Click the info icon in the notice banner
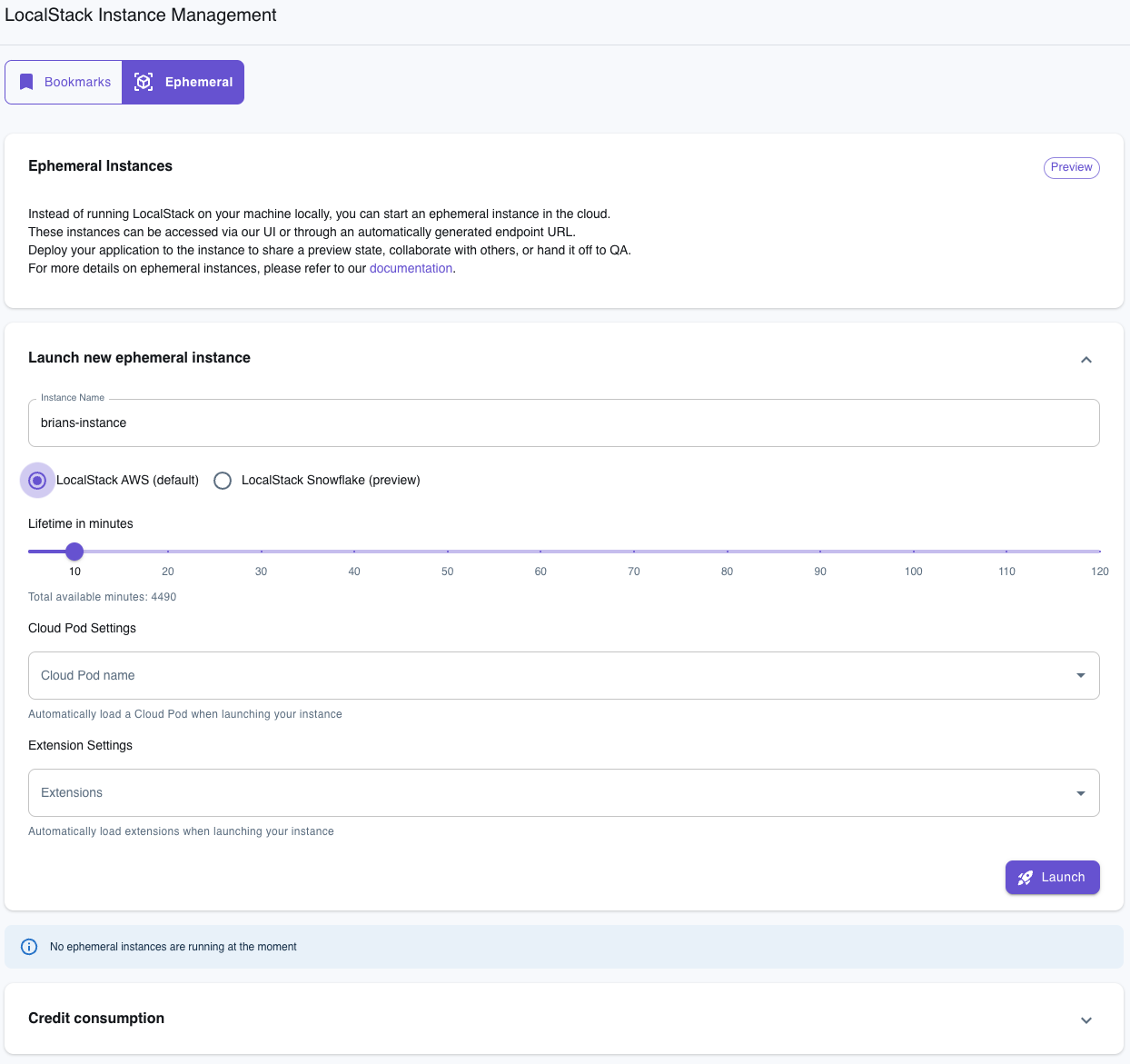The image size is (1130, 1064). (x=28, y=946)
